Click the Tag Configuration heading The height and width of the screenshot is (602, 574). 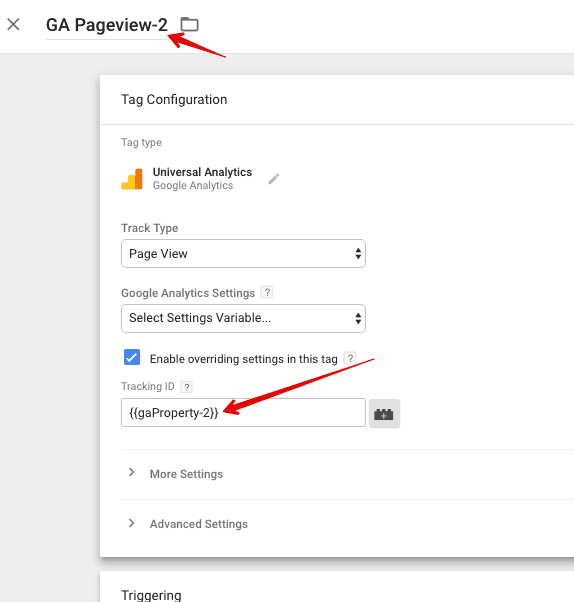click(x=174, y=99)
